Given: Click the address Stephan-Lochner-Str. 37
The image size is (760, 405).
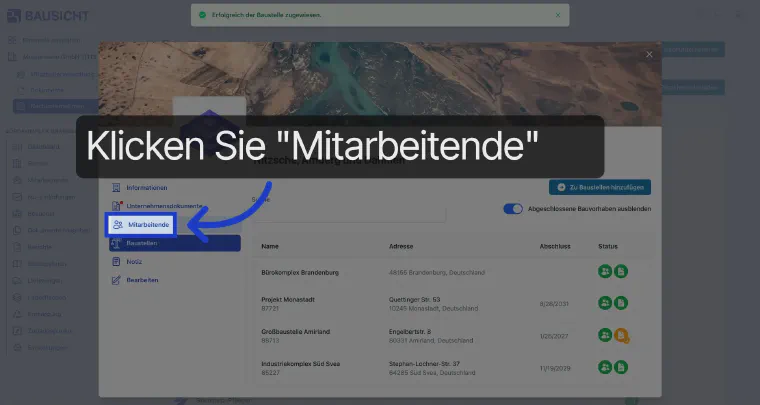Looking at the screenshot, I should [x=424, y=364].
